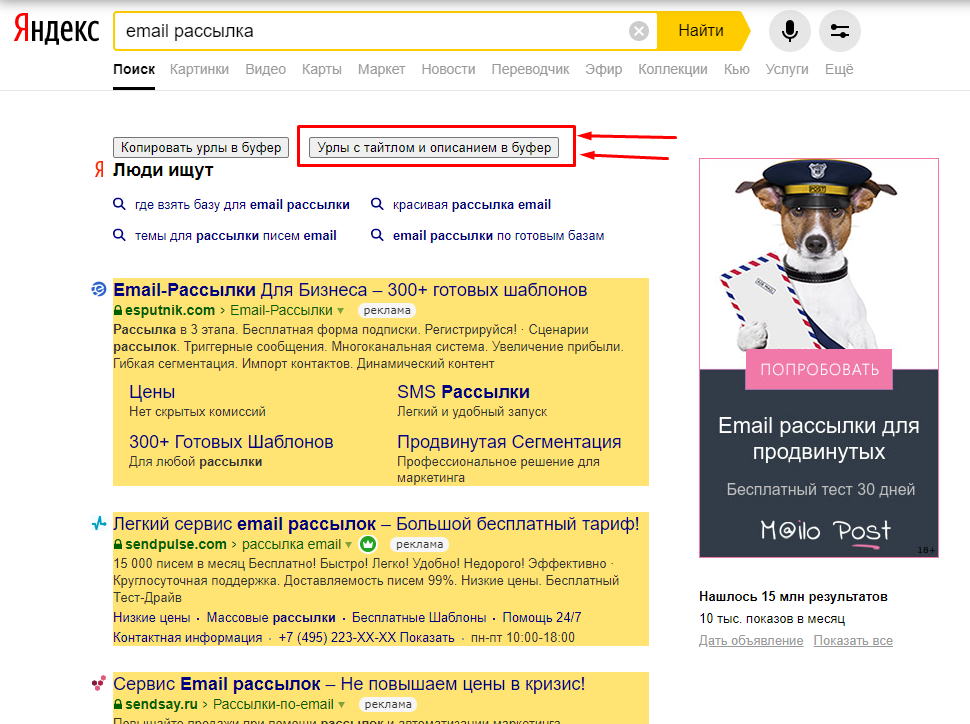Screen dimensions: 970x724
Task: Go to the Карты tab
Action: (322, 69)
